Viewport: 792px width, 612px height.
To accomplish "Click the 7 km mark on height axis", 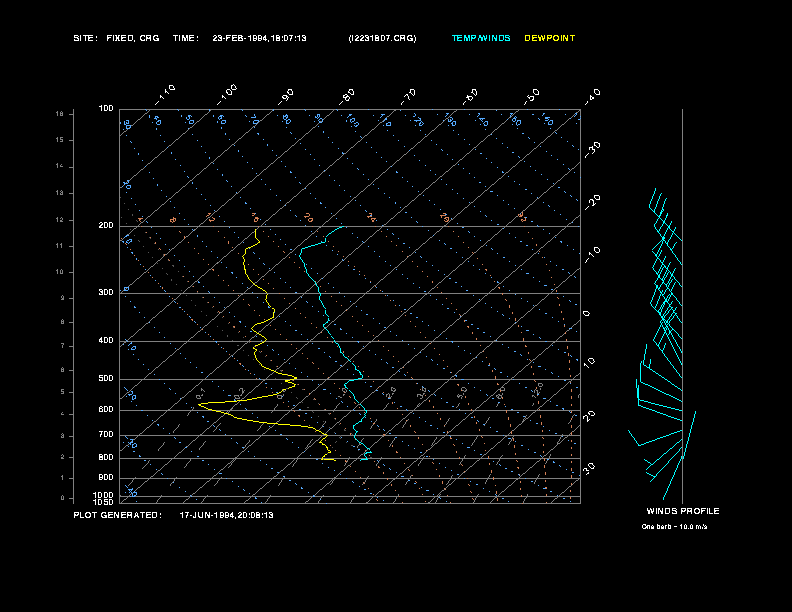I will [62, 346].
